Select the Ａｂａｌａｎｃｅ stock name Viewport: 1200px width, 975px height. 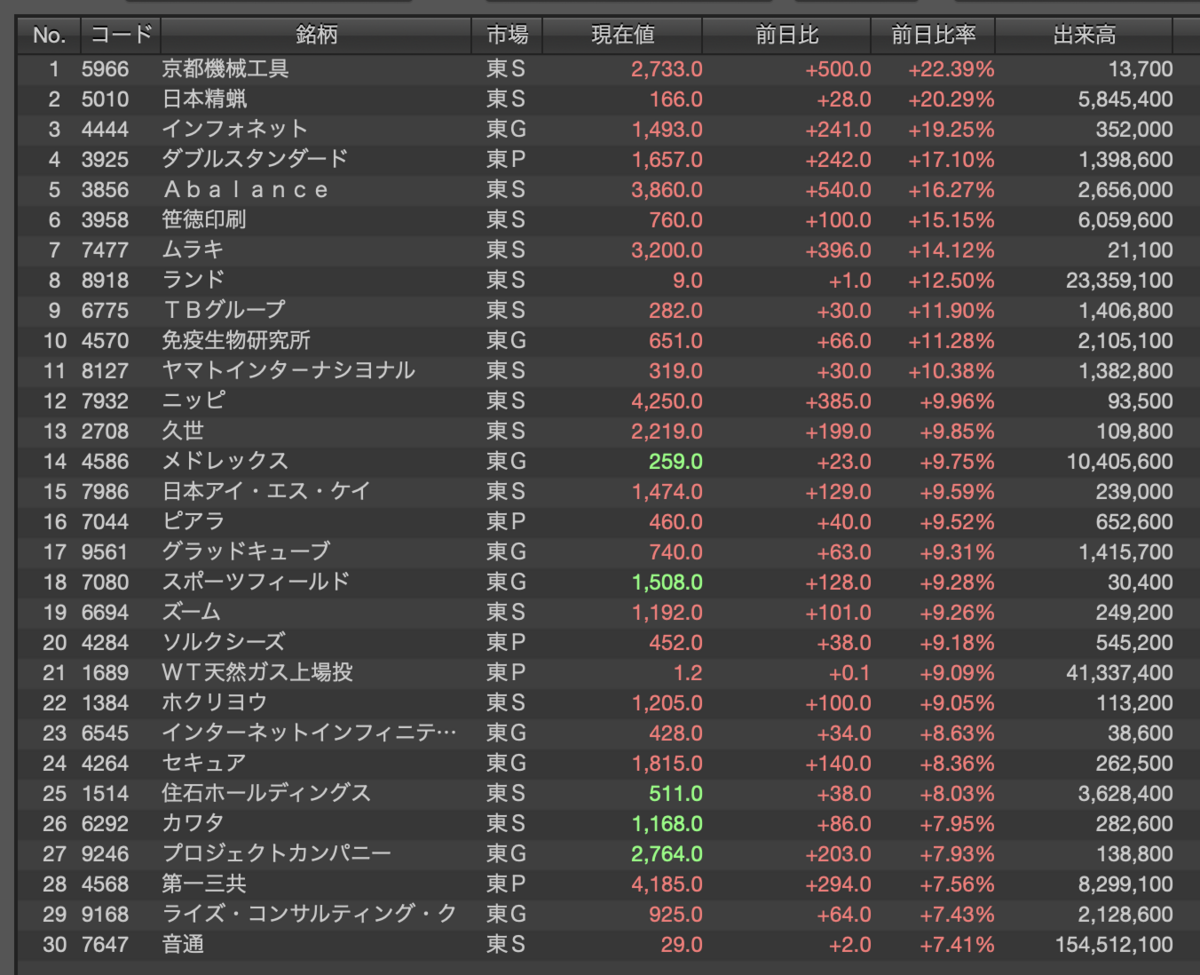(245, 190)
